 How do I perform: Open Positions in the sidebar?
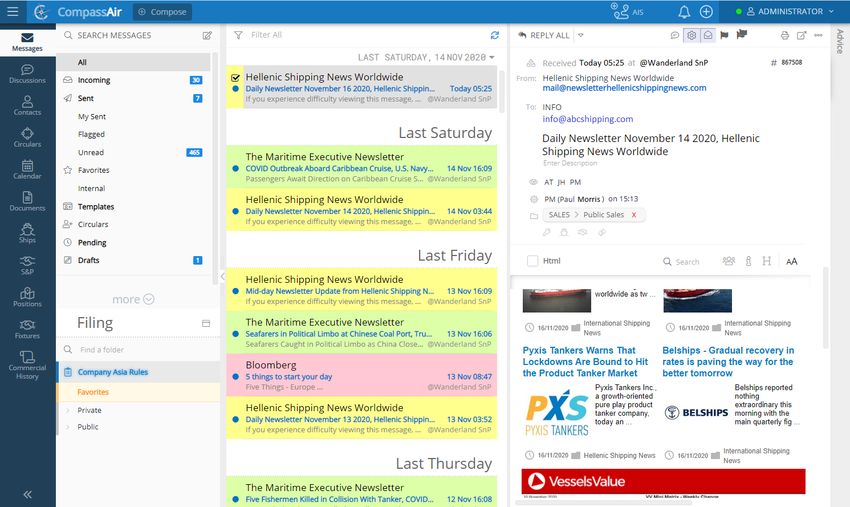pos(27,297)
